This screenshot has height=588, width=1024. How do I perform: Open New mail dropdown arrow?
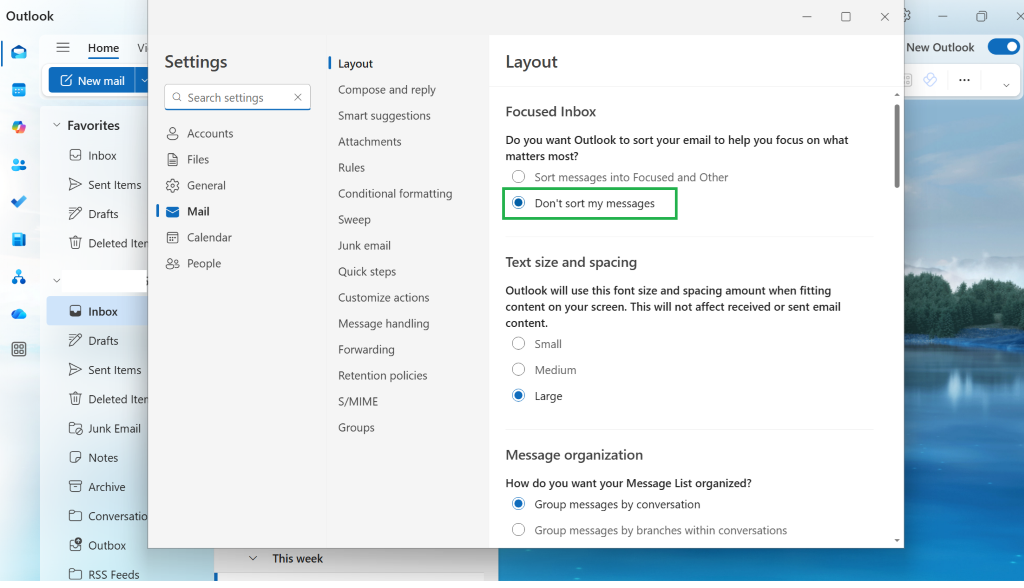pyautogui.click(x=142, y=80)
